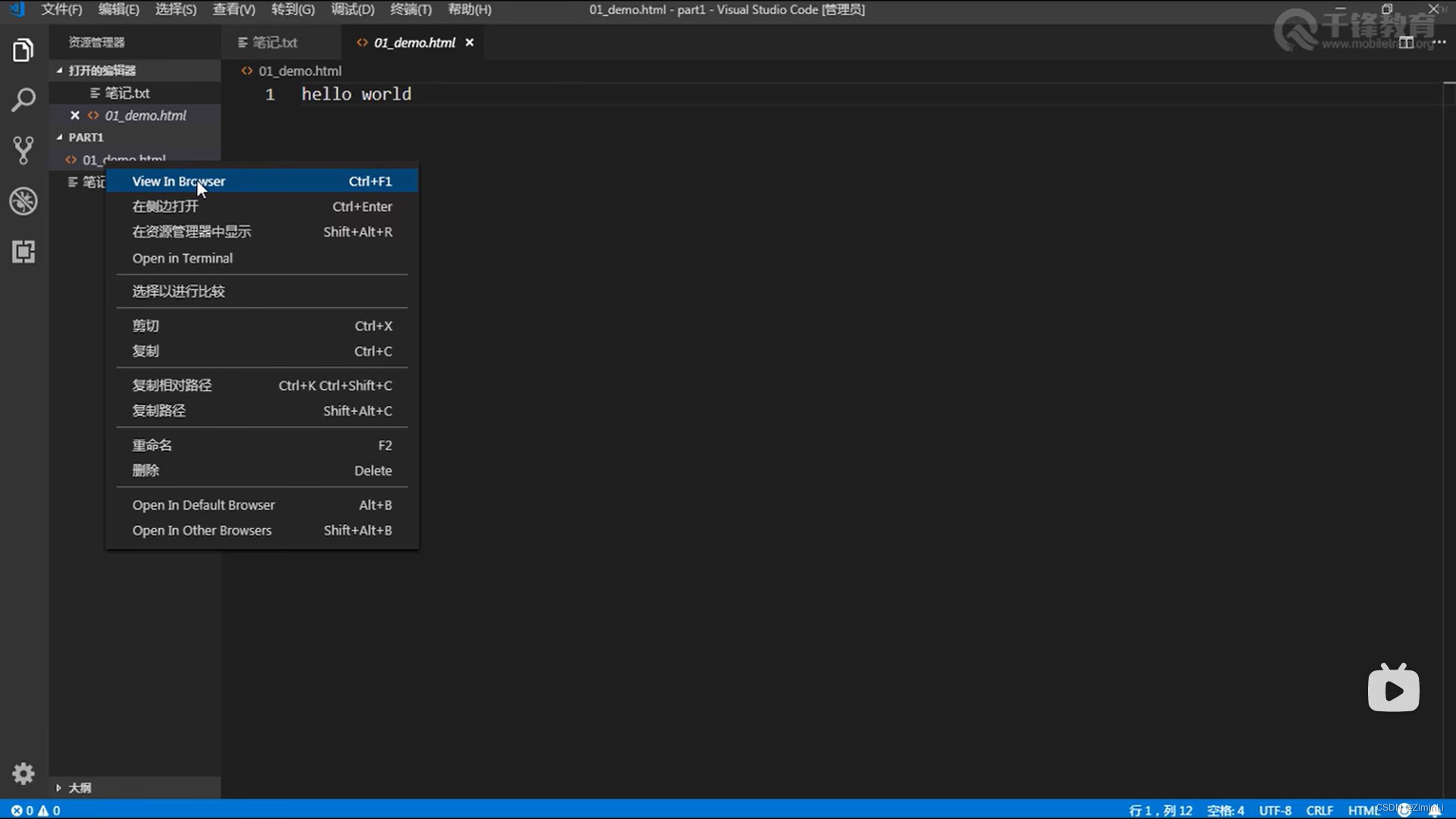The image size is (1456, 819).
Task: Switch to the 01_demo.html editor tab
Action: [x=414, y=42]
